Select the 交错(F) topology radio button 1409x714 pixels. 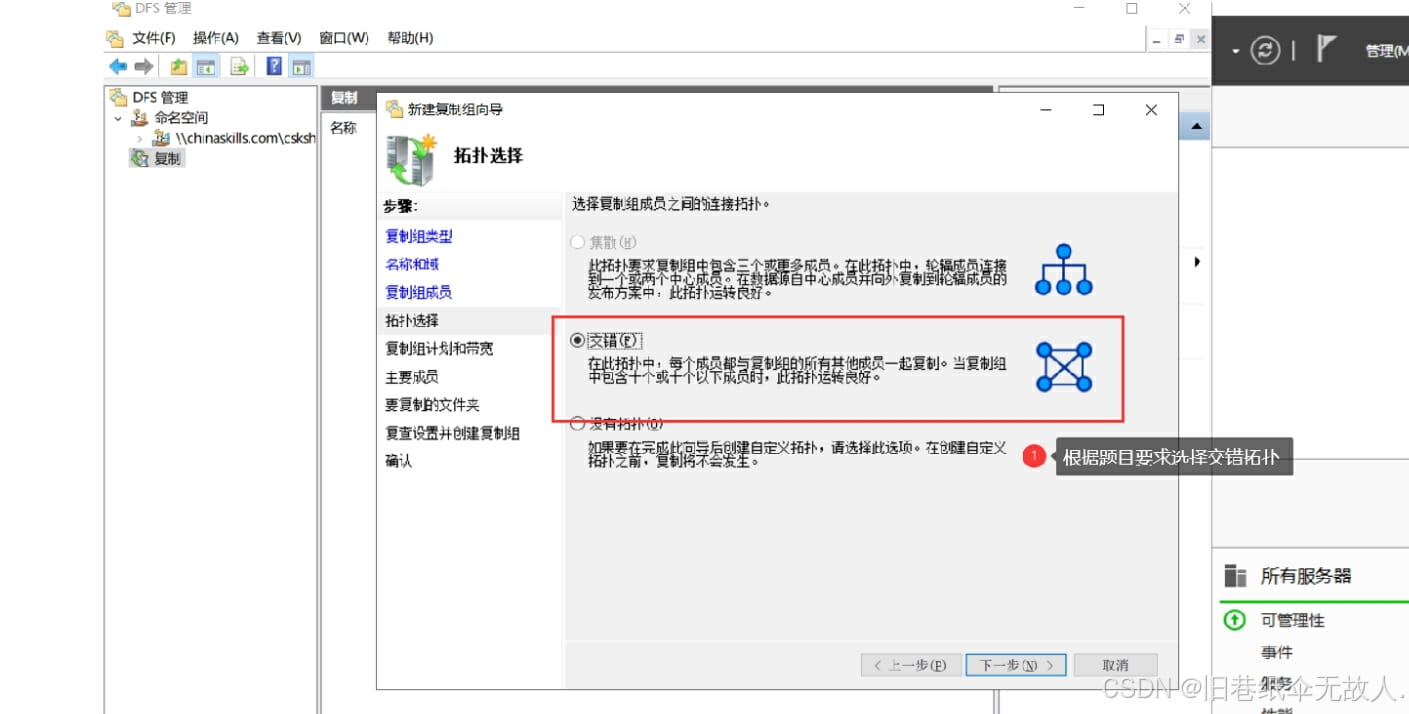coord(578,340)
